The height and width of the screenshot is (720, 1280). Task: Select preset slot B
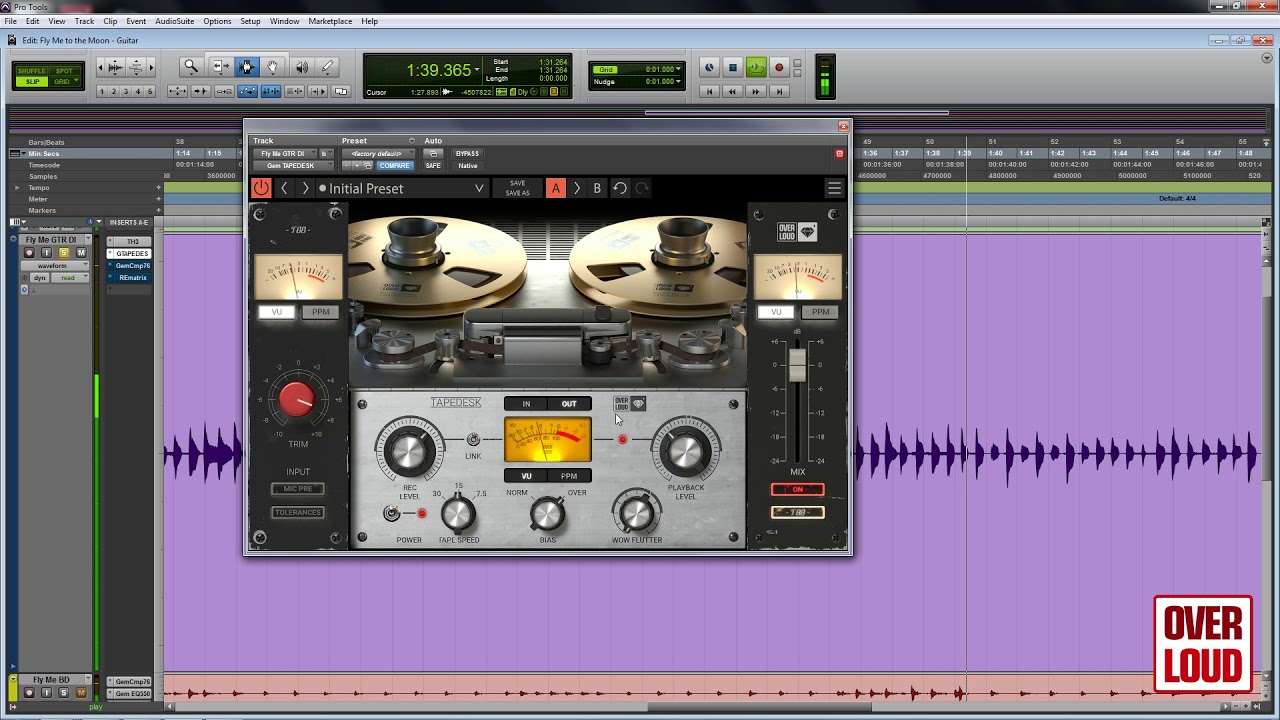(597, 188)
